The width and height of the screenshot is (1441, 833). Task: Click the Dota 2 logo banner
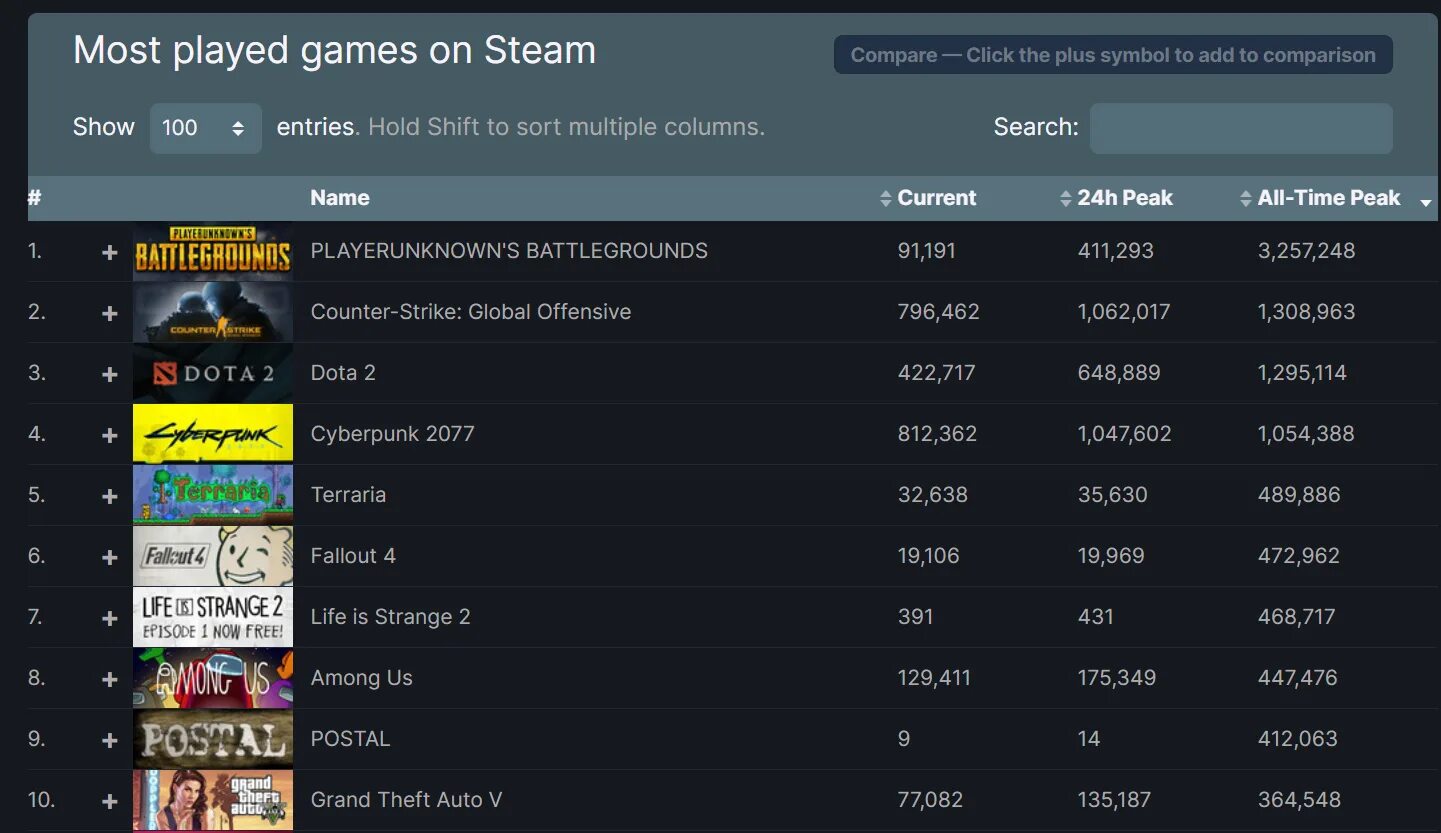click(x=213, y=373)
